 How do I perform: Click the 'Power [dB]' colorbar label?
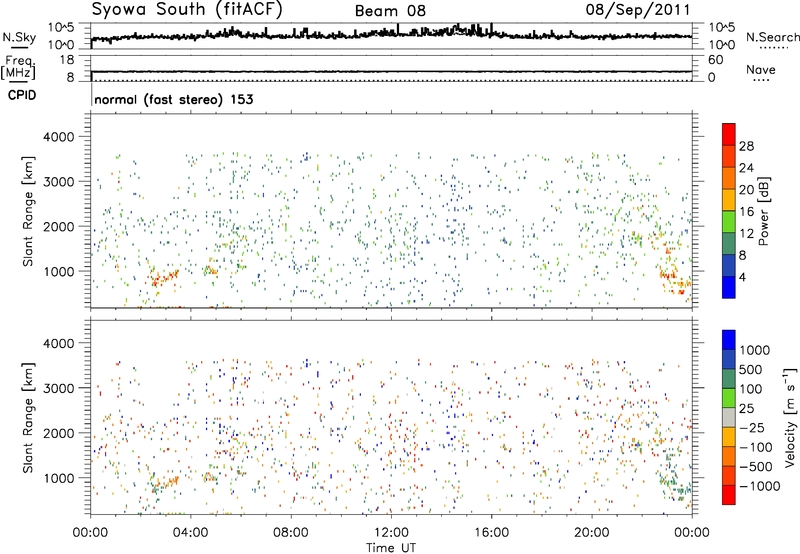tap(763, 211)
